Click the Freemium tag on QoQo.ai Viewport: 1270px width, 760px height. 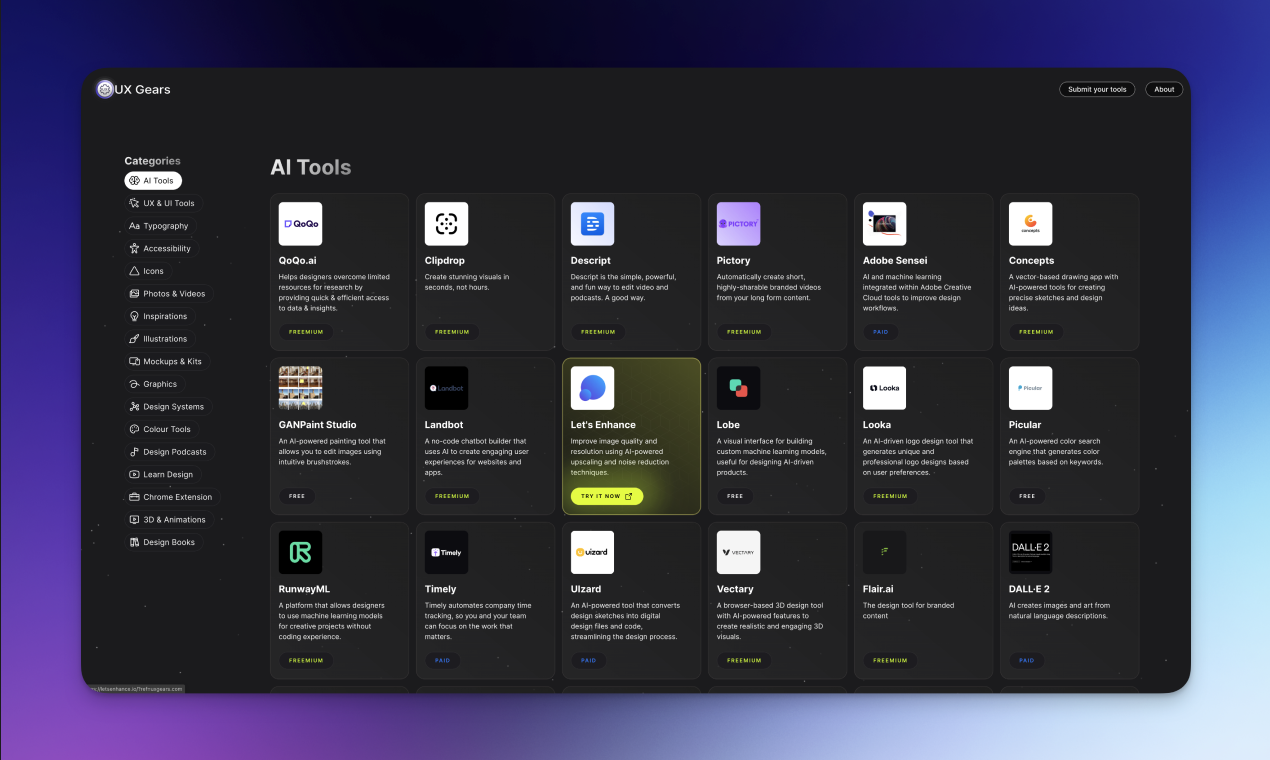[306, 332]
